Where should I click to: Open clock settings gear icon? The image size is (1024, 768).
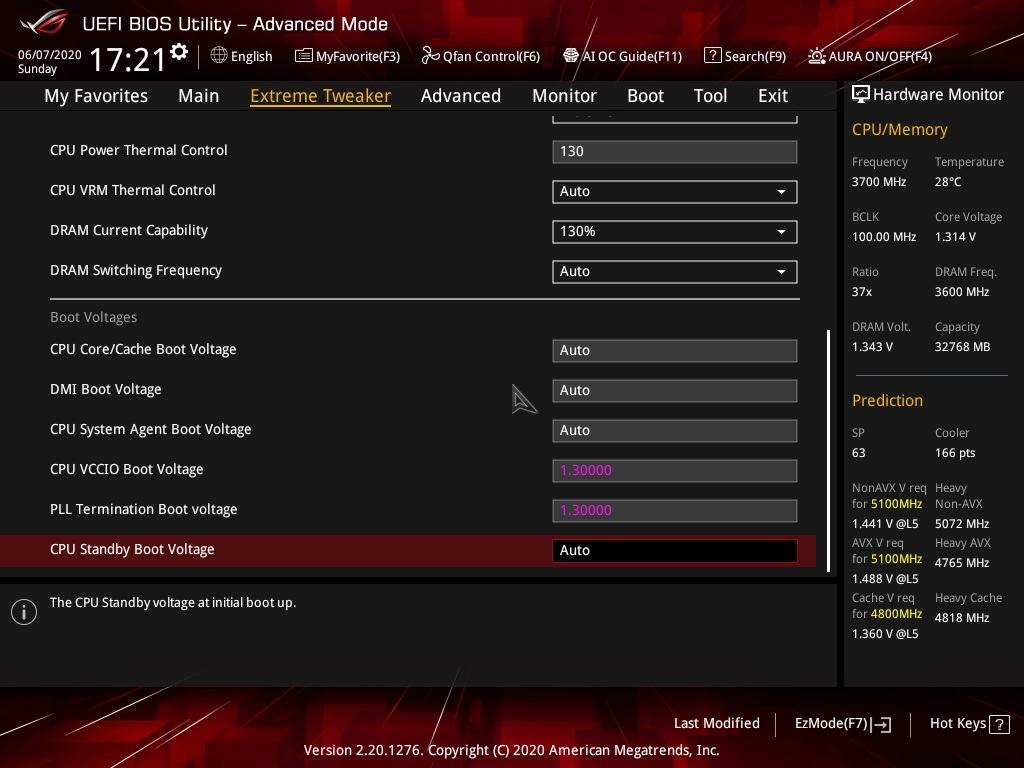click(x=179, y=52)
